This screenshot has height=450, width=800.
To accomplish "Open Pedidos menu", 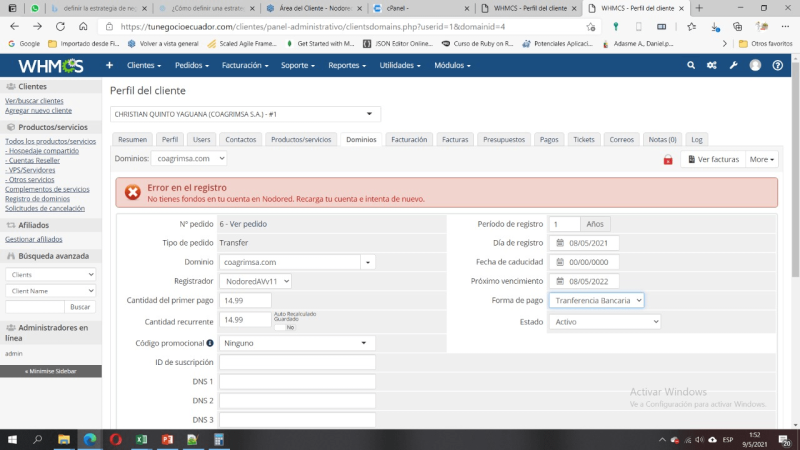I will [192, 65].
